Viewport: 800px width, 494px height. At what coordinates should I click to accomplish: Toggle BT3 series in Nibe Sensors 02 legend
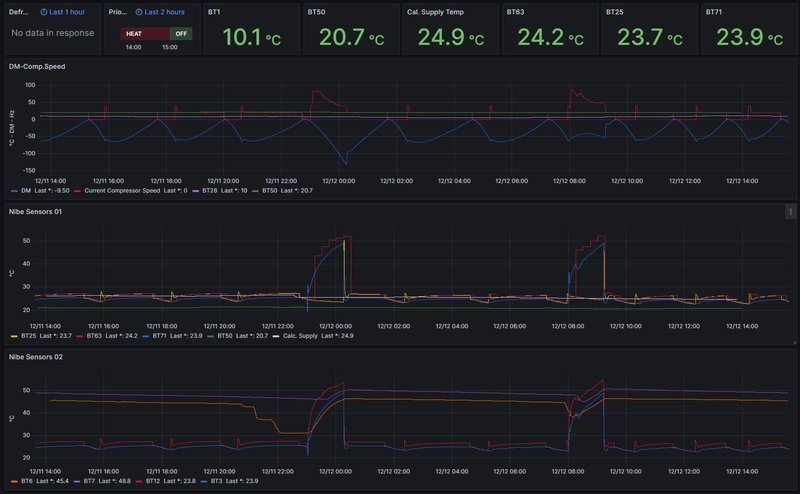tap(216, 481)
